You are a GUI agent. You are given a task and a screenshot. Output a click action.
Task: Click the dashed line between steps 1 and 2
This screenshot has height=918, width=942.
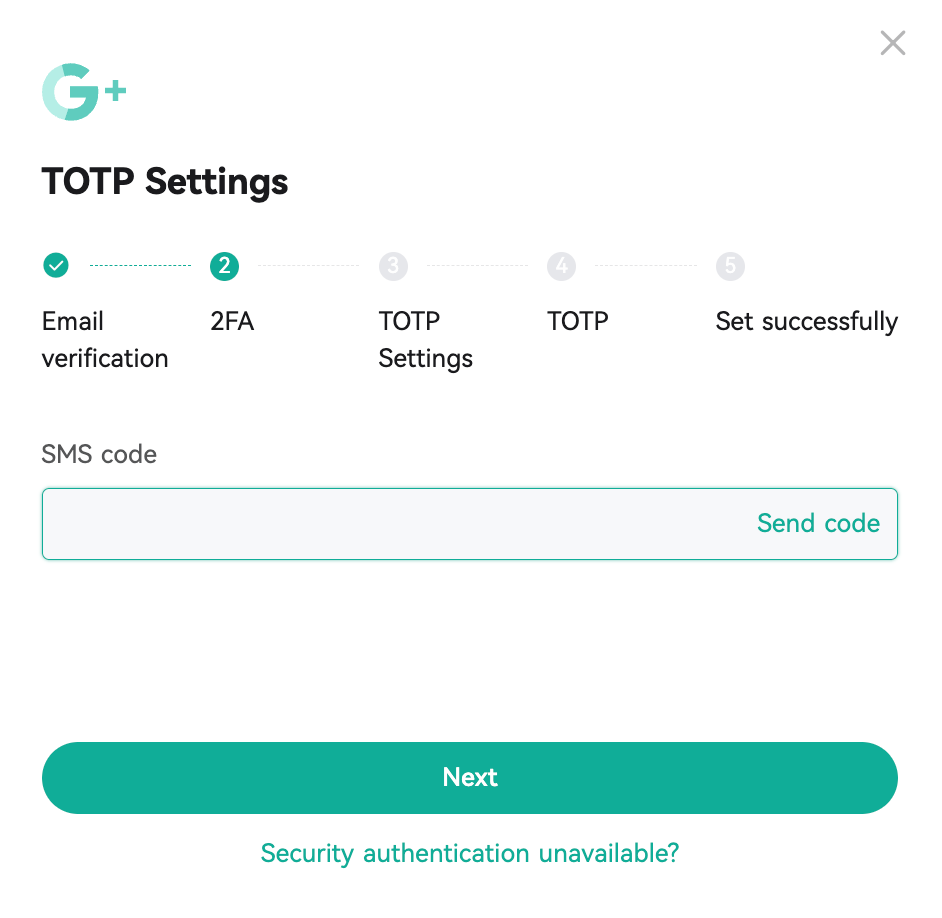coord(140,265)
